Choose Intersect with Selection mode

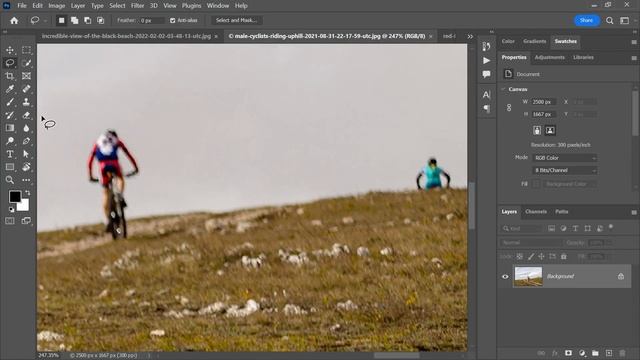[x=100, y=20]
